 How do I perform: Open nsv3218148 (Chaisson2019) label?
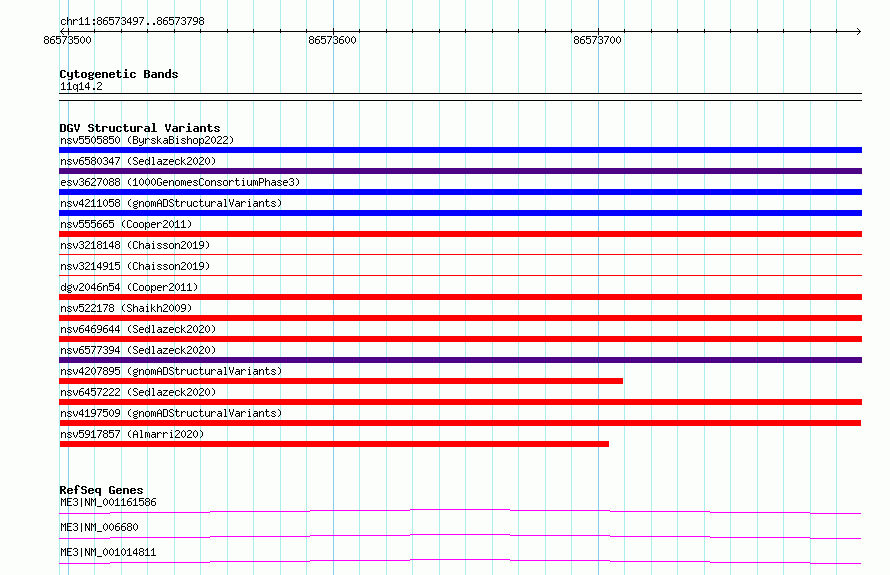tap(135, 245)
